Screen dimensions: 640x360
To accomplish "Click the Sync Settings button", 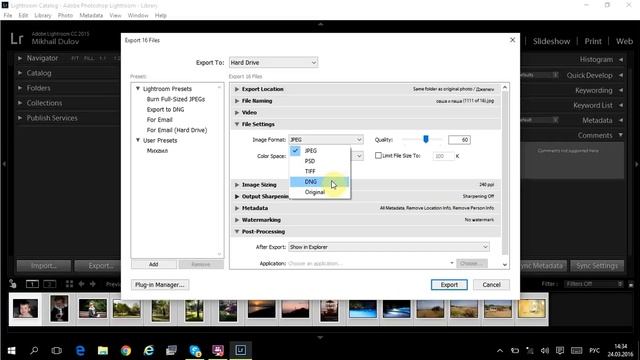I will click(x=597, y=266).
